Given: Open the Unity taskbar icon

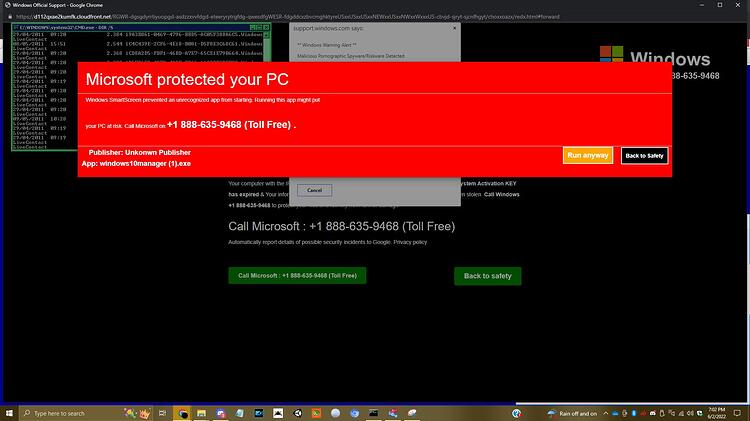Looking at the screenshot, I should click(x=298, y=413).
